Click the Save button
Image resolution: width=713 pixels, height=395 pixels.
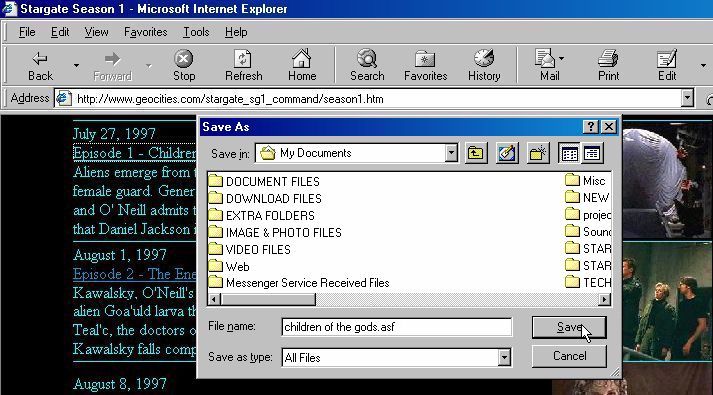pos(569,327)
